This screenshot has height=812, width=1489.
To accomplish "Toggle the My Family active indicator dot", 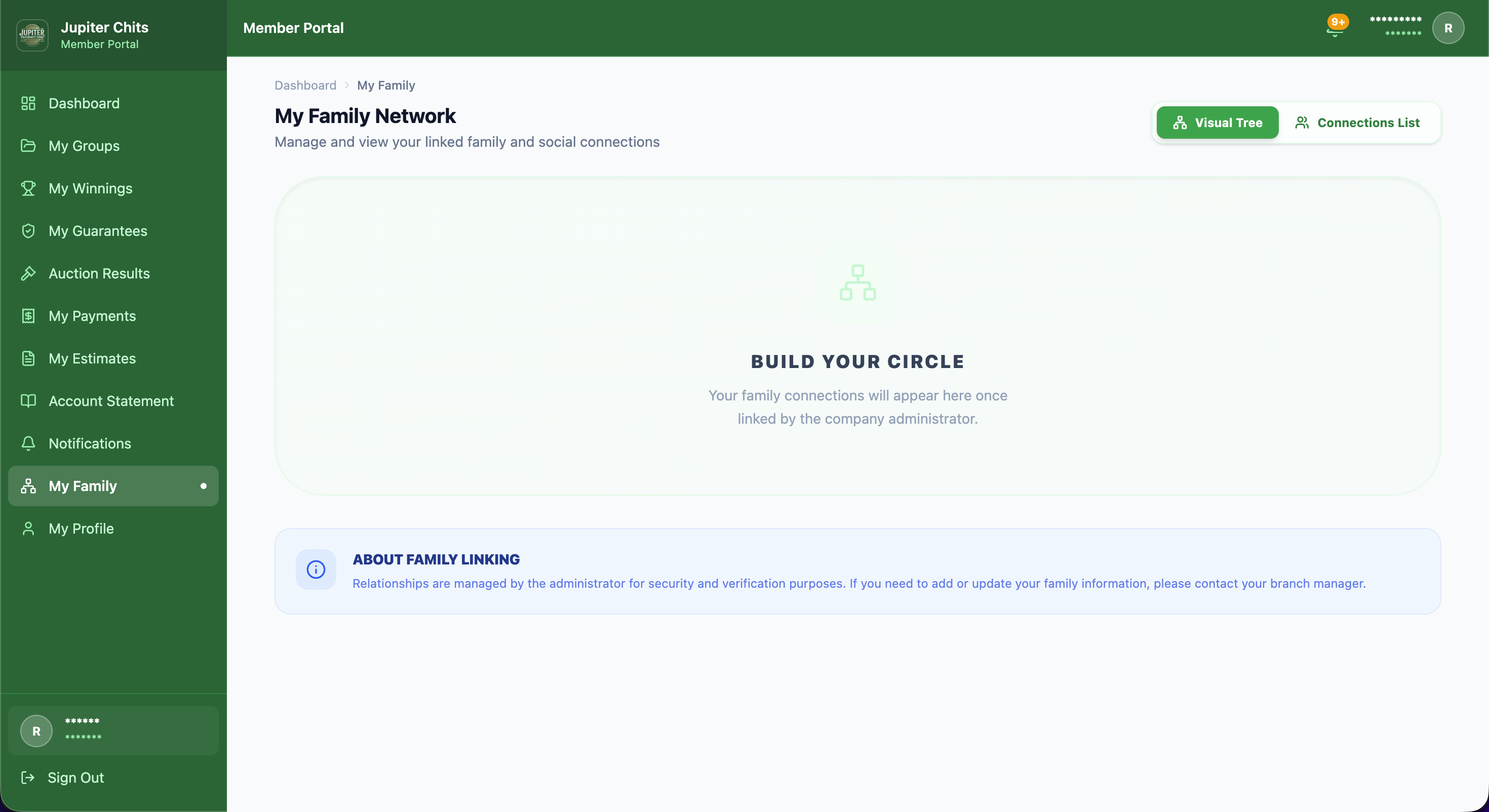I will click(204, 486).
